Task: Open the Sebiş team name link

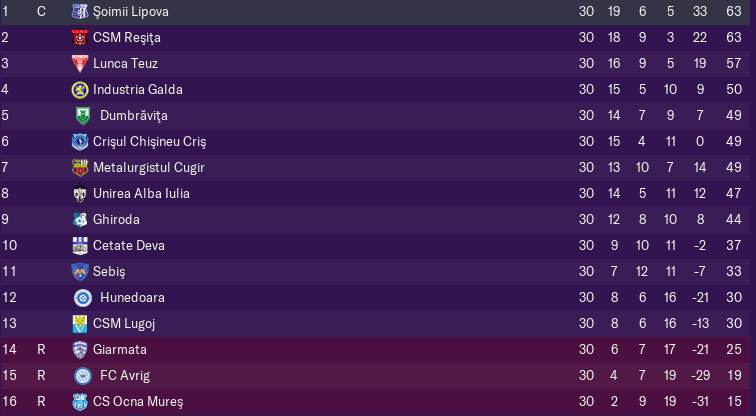Action: [109, 272]
